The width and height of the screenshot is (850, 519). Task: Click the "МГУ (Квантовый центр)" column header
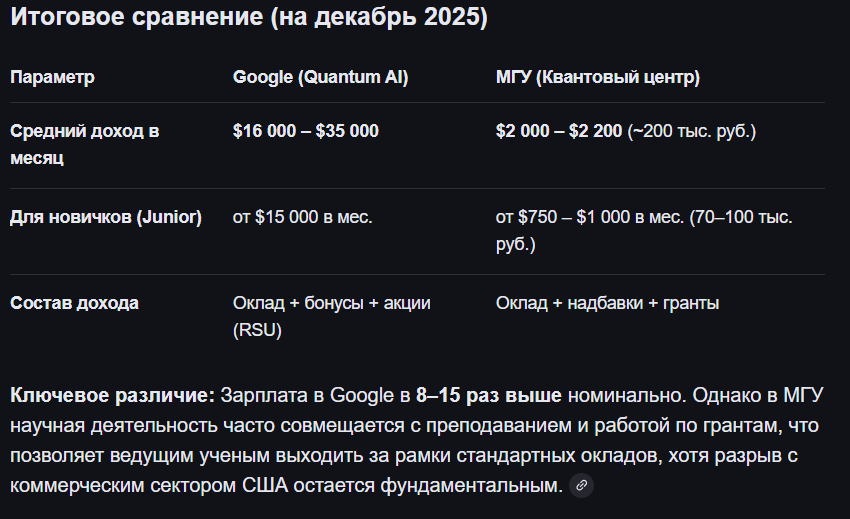coord(597,77)
